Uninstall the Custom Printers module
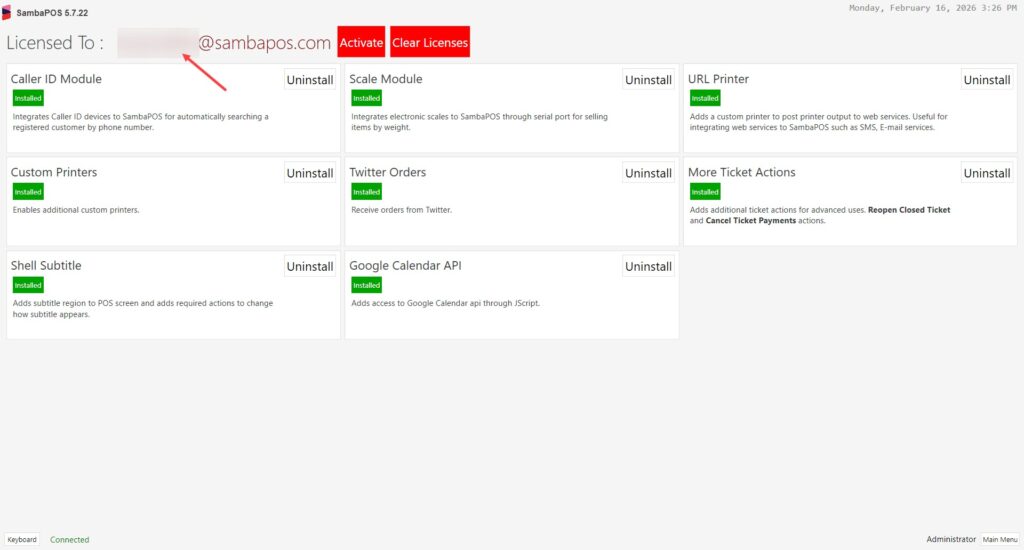 310,173
